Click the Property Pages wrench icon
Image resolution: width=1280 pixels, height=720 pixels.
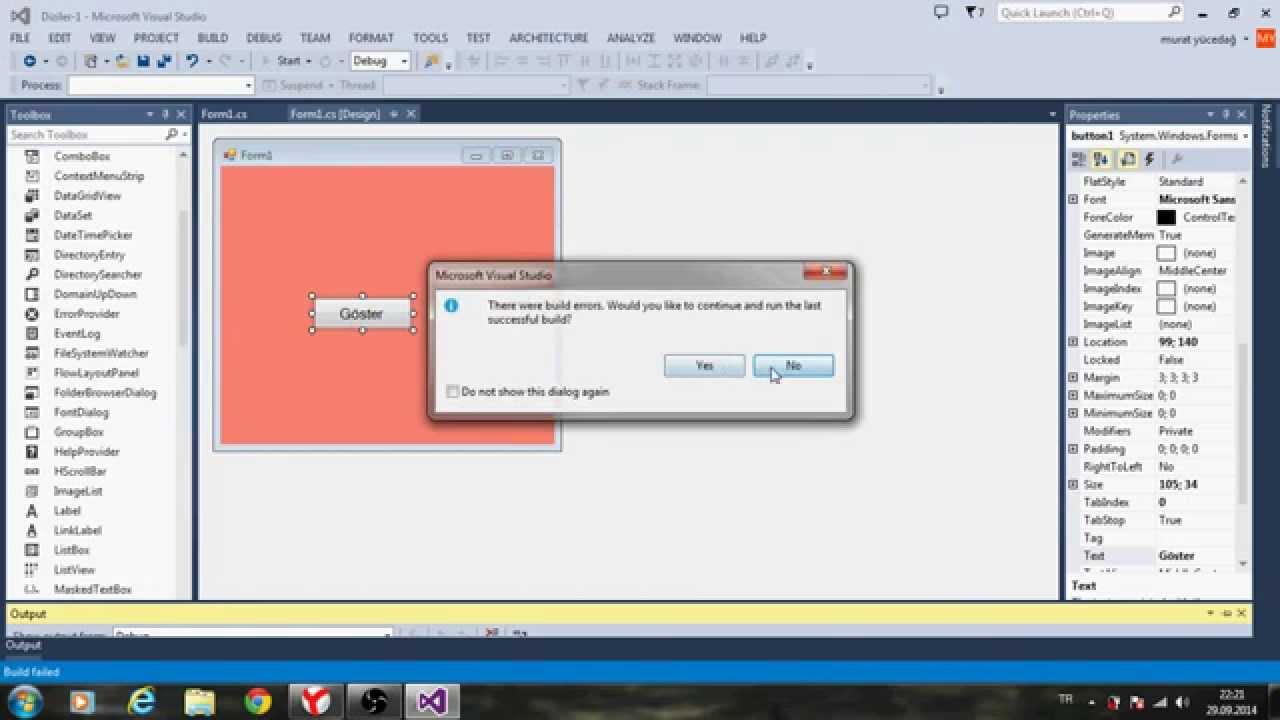tap(1176, 159)
